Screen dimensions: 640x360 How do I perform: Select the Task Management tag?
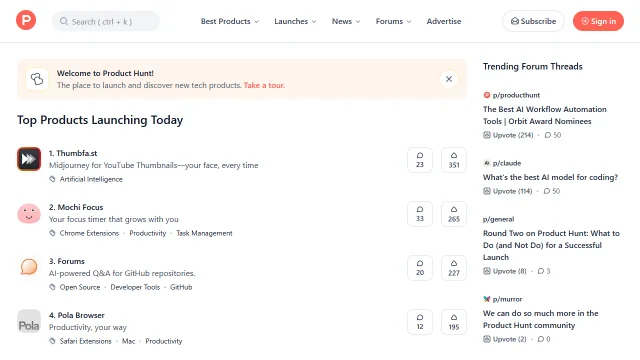click(x=204, y=233)
